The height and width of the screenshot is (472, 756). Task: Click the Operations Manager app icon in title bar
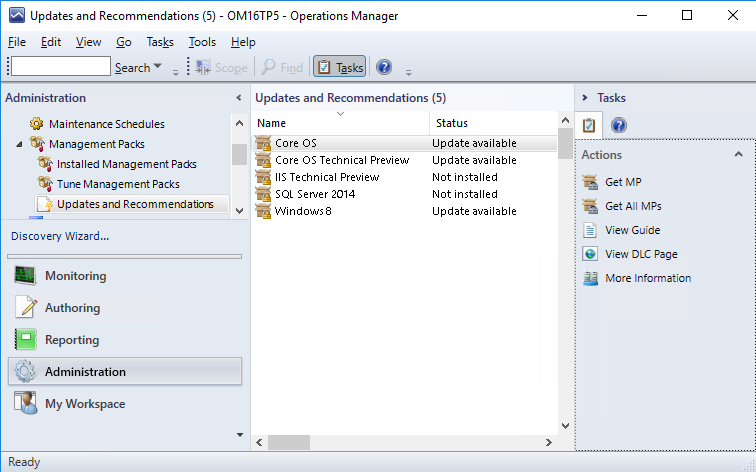click(17, 15)
